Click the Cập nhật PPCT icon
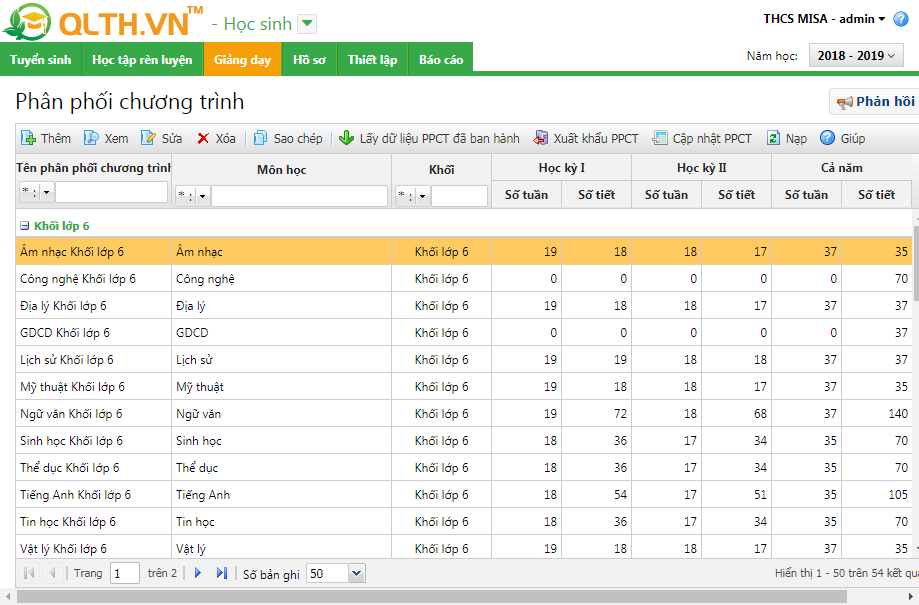Screen dimensions: 919x605 pos(660,138)
